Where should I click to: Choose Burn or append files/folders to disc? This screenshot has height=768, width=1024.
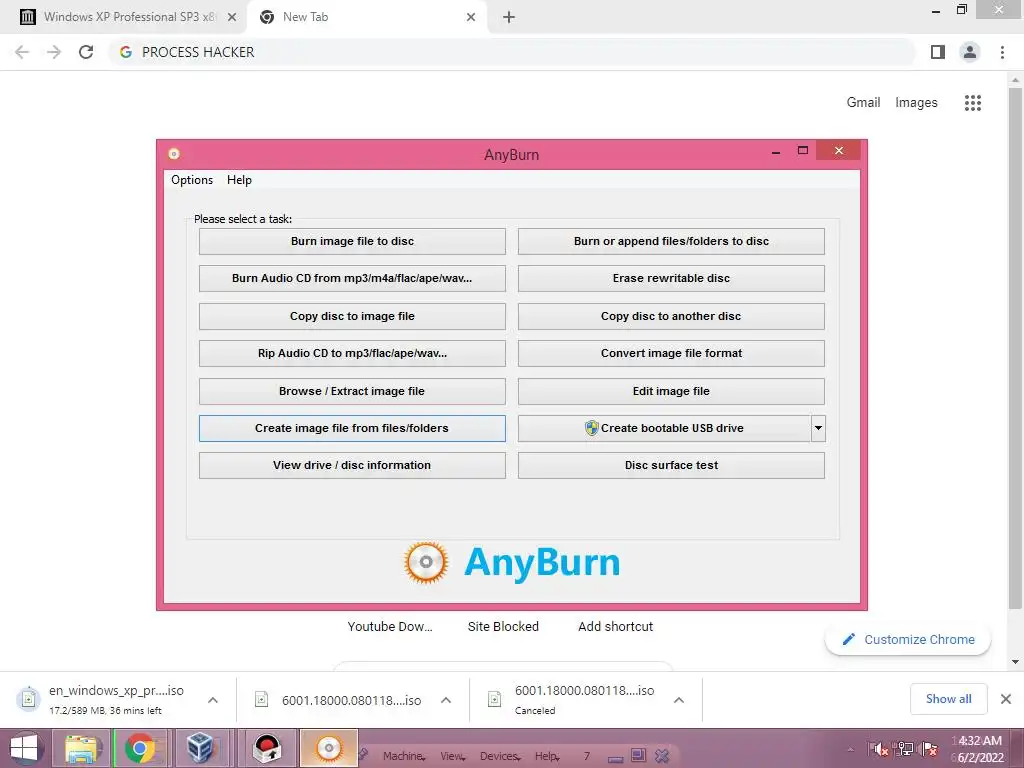(x=671, y=242)
